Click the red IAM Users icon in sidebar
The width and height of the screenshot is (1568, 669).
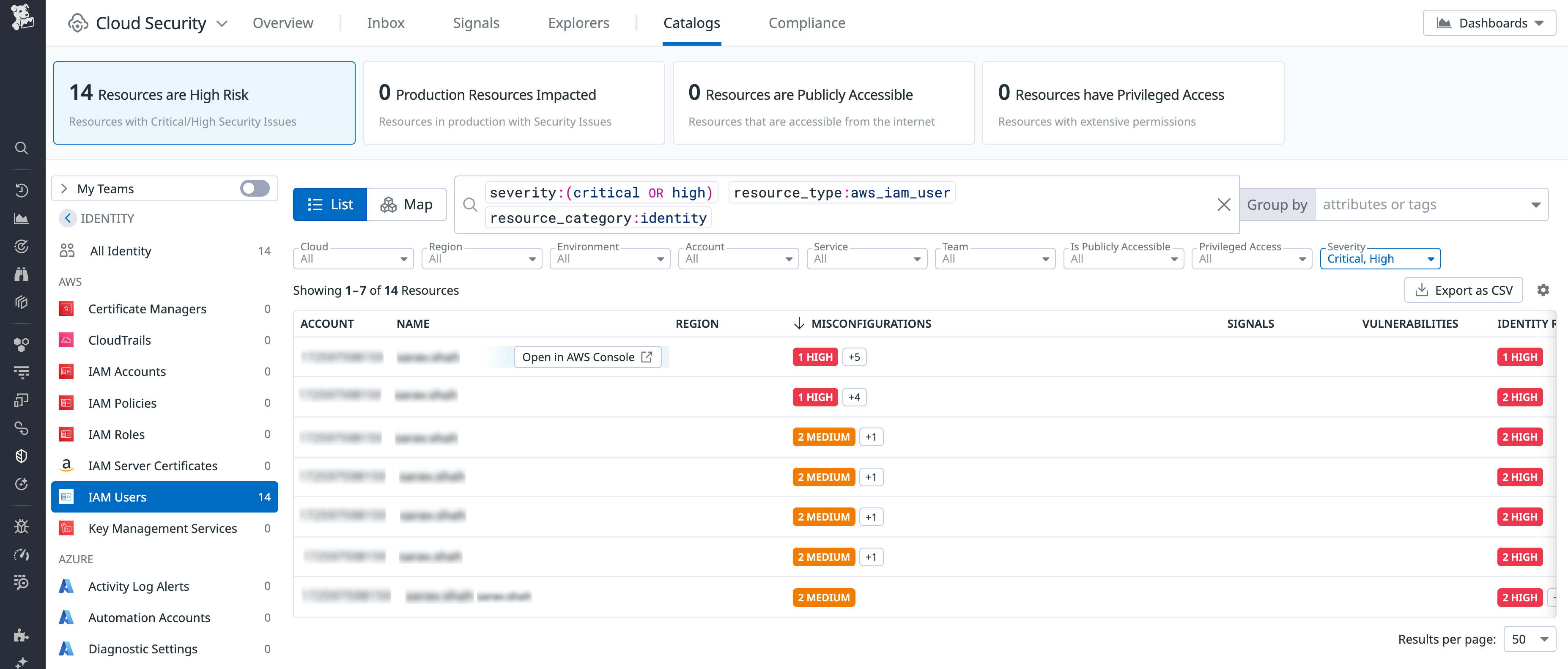tap(66, 497)
